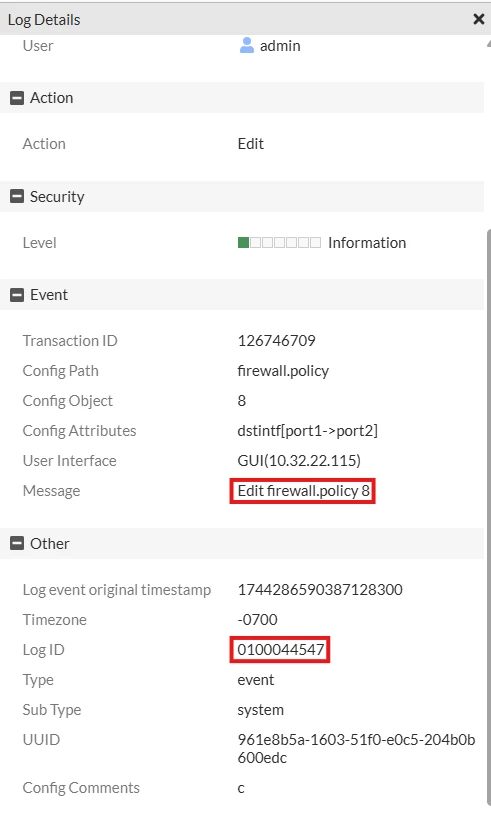Click the 'Config Attributes' field label
Viewport: 491px width, 813px height.
pyautogui.click(x=79, y=431)
